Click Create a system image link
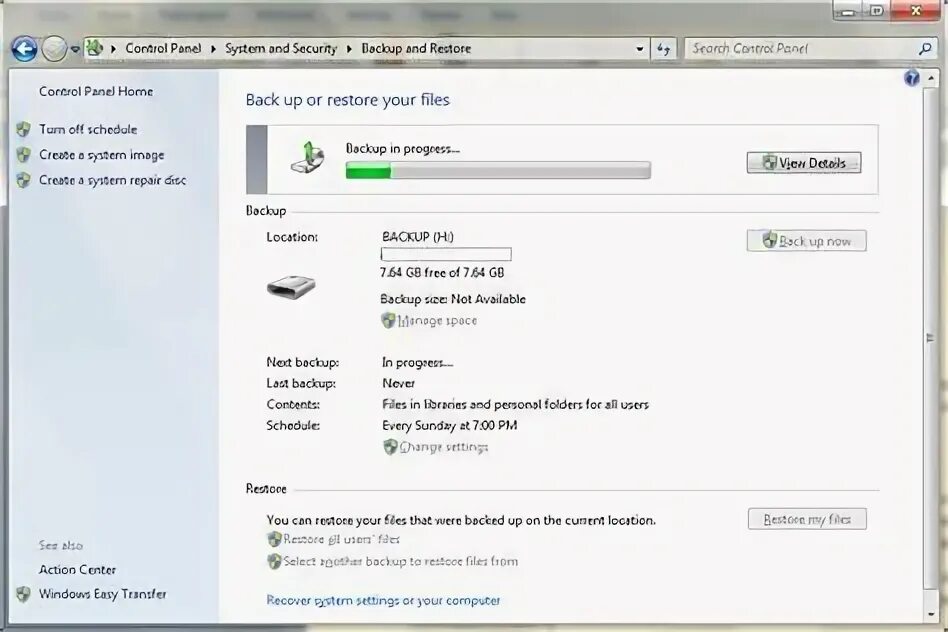948x632 pixels. [x=102, y=155]
